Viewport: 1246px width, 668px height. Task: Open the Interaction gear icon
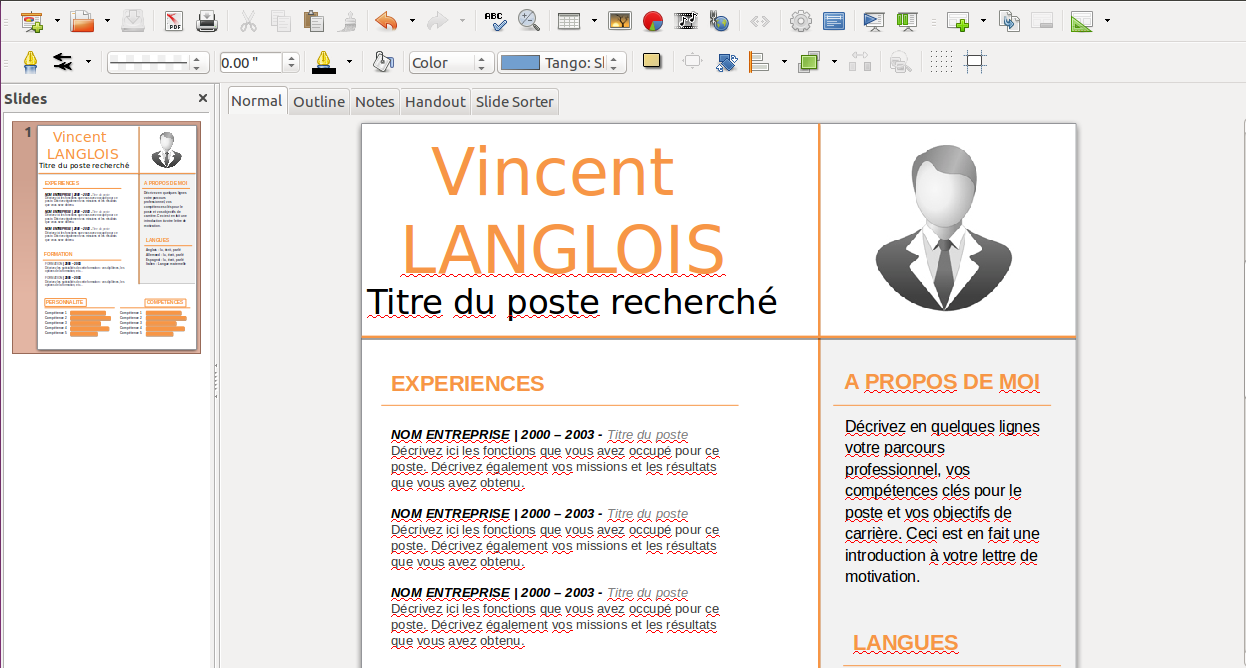[x=801, y=20]
